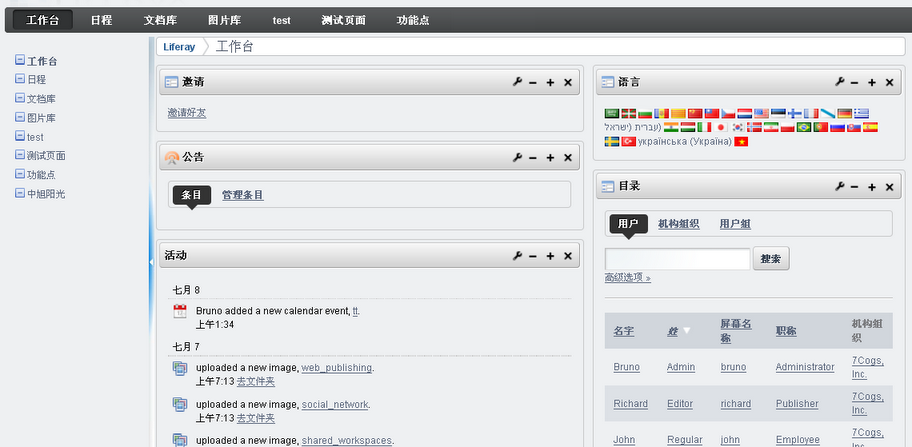Select the Italian flag

click(704, 127)
